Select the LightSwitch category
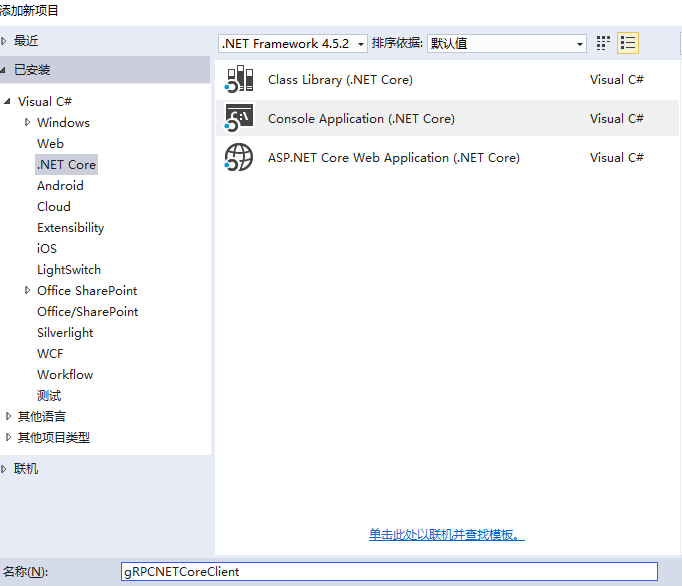This screenshot has height=586, width=682. (x=69, y=270)
